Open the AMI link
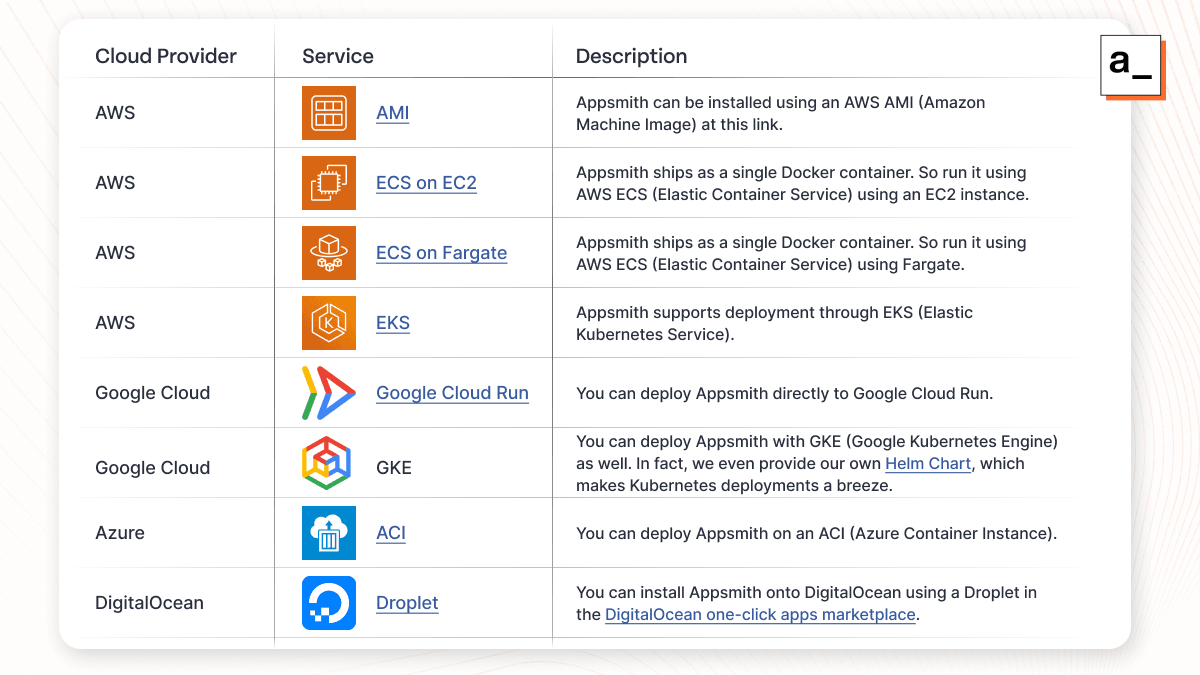The image size is (1200, 675). (x=392, y=113)
